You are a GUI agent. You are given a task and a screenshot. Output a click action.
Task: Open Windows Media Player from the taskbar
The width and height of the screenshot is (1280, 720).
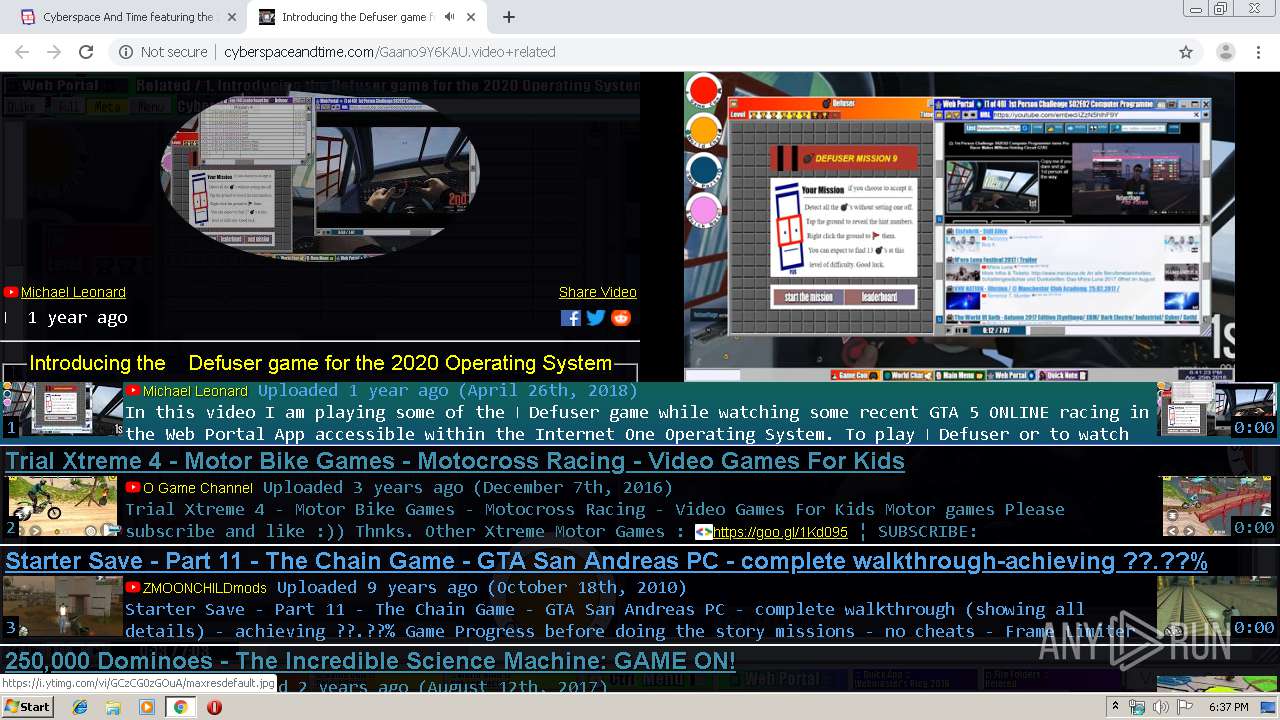(x=147, y=707)
